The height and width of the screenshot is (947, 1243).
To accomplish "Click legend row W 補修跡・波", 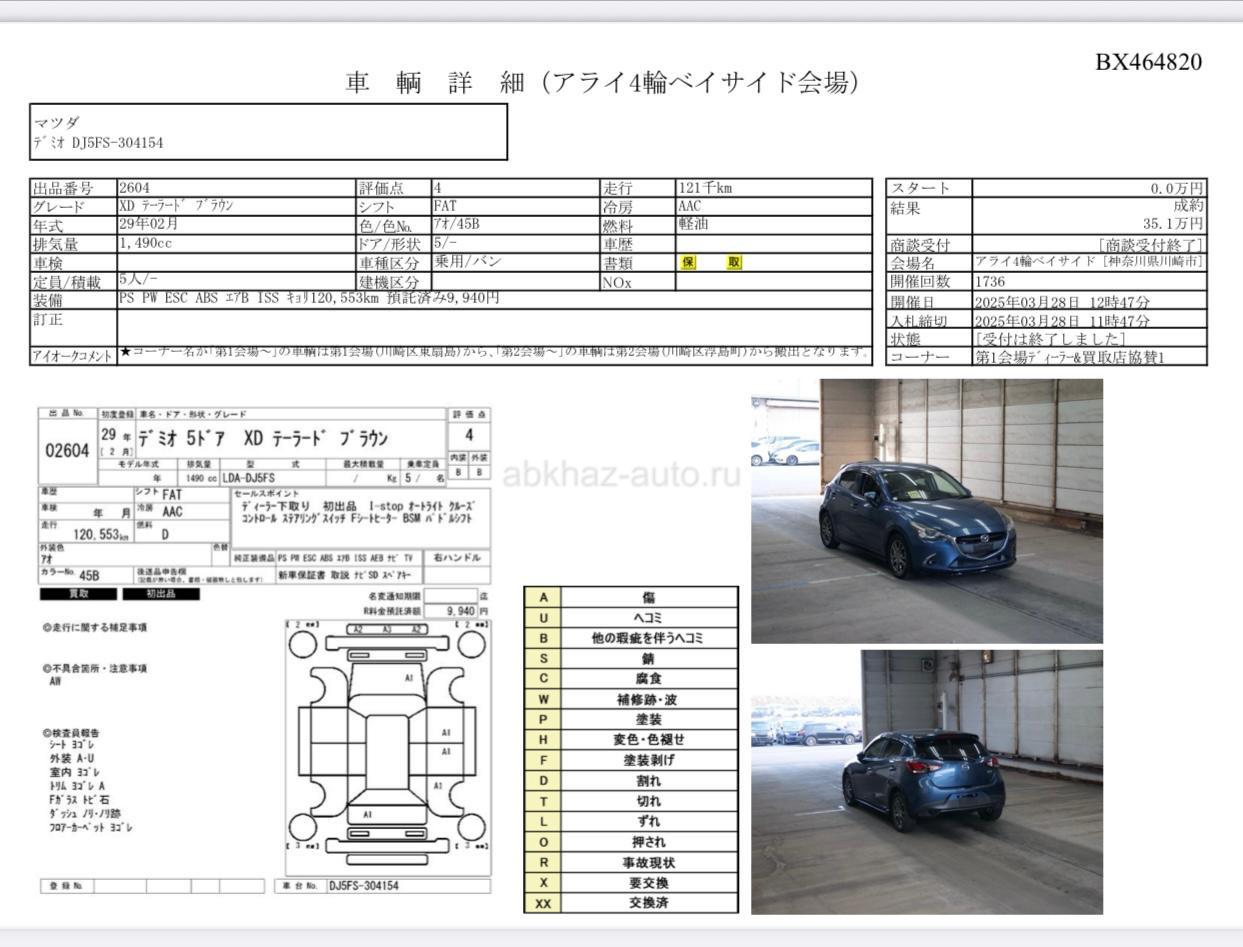I will [631, 699].
